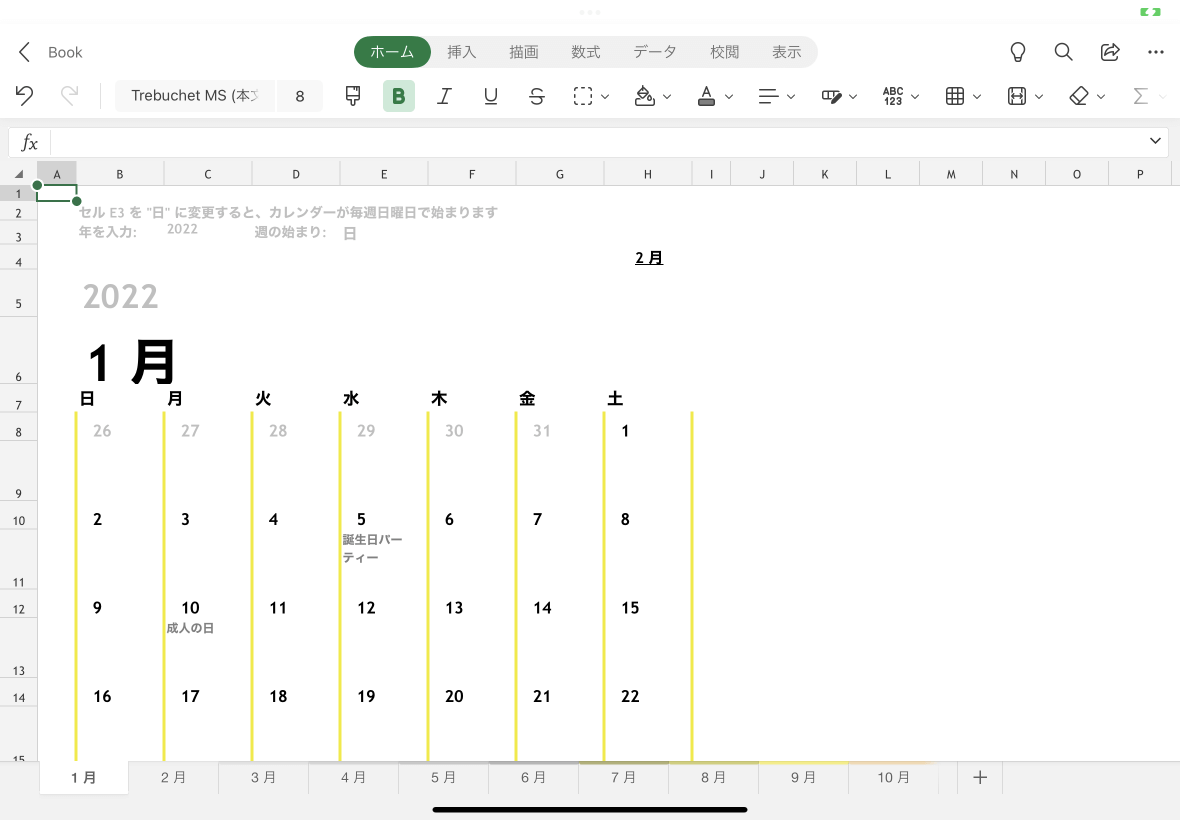Click the date cell 22

coord(630,697)
